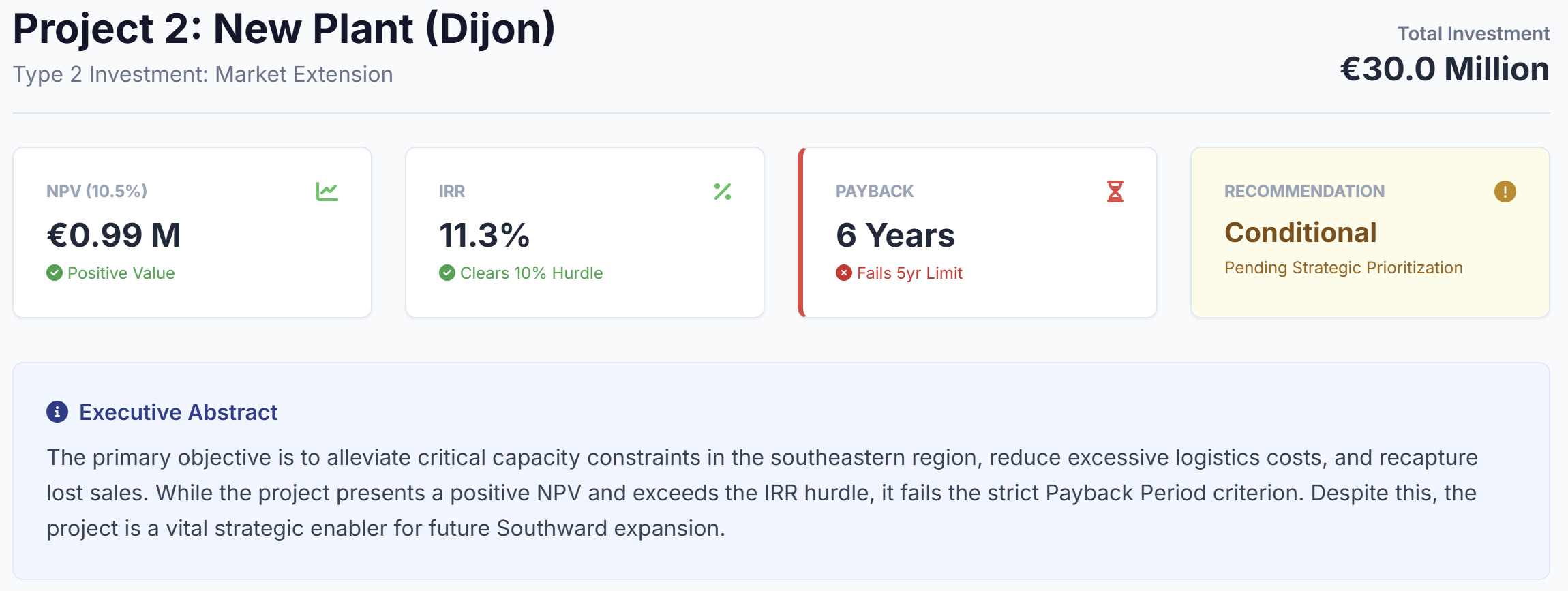This screenshot has height=591, width=1568.
Task: Click the 6 Years payback value
Action: tap(895, 235)
